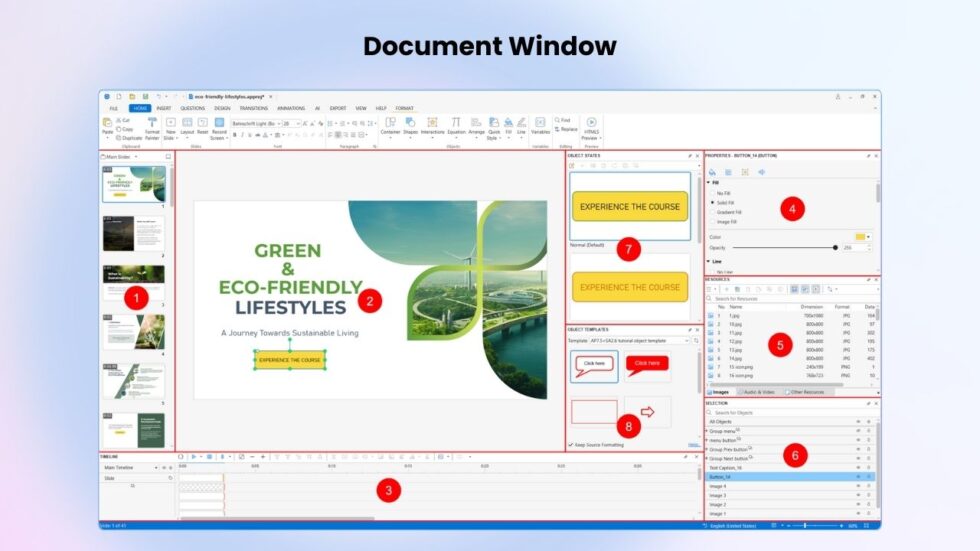
Task: Click the Fill bucket icon in ribbon
Action: pos(508,122)
